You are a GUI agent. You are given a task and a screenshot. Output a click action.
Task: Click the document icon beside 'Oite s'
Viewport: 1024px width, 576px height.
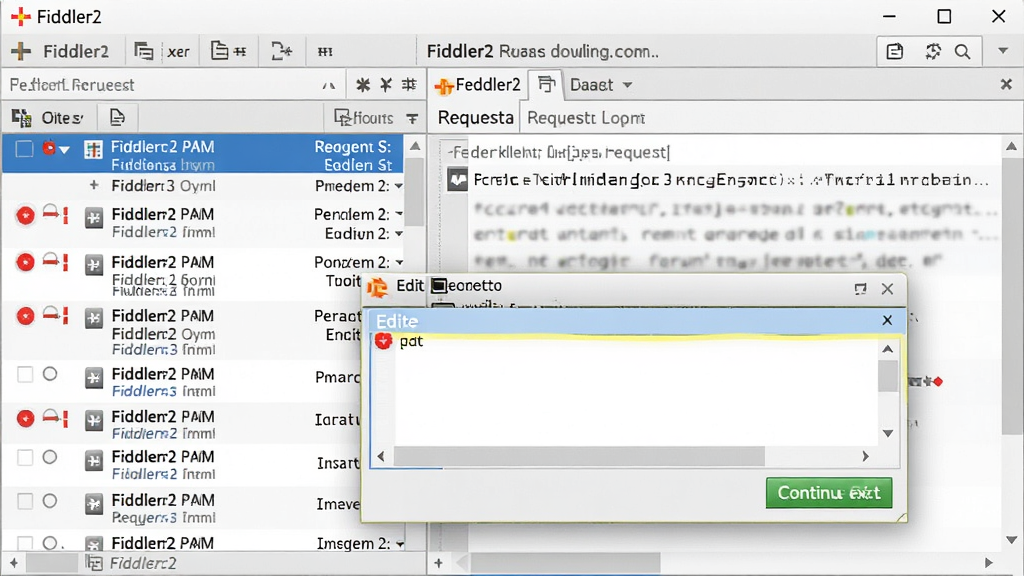(117, 118)
